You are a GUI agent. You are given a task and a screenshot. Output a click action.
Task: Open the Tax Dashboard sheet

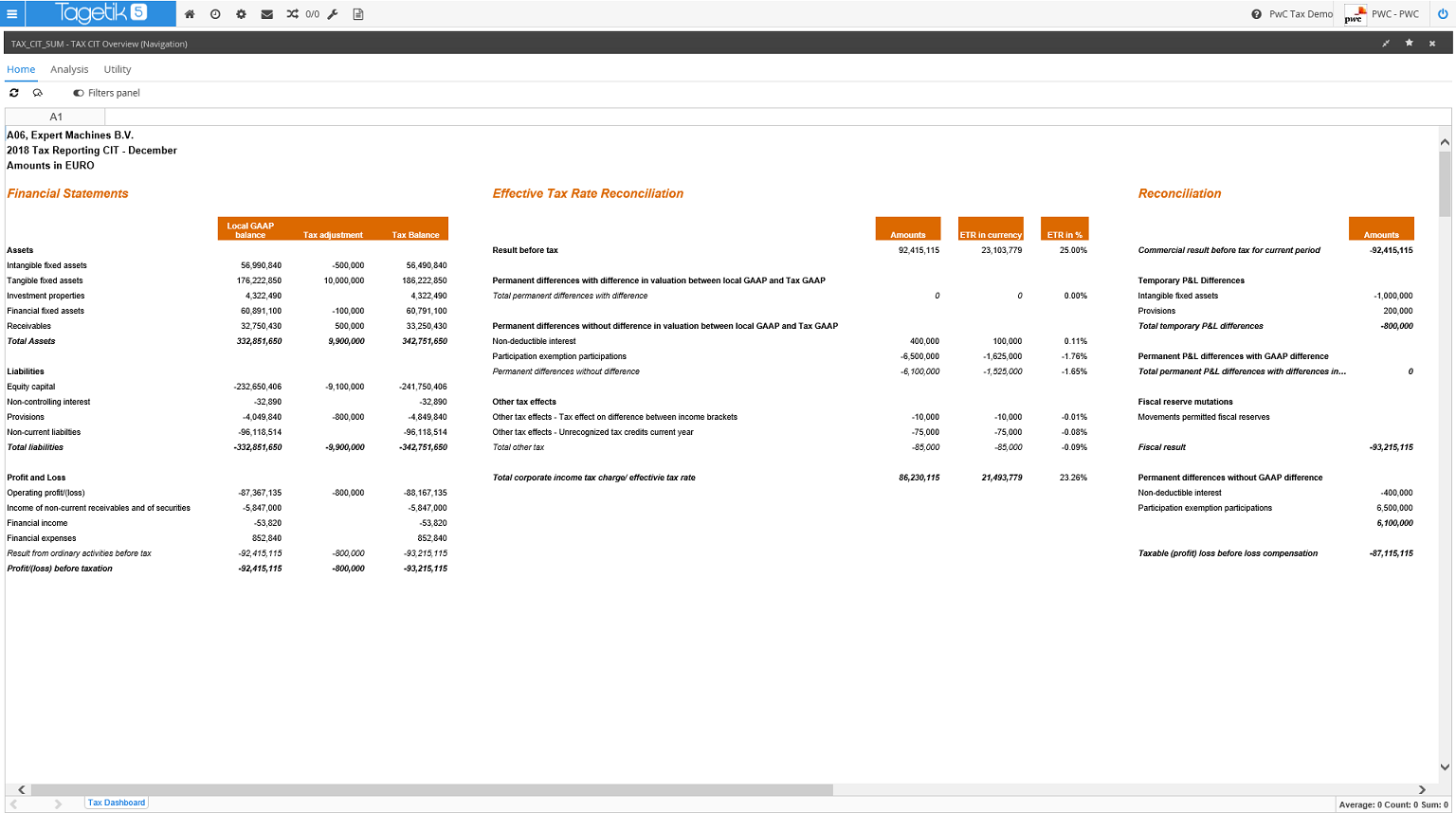(x=117, y=803)
